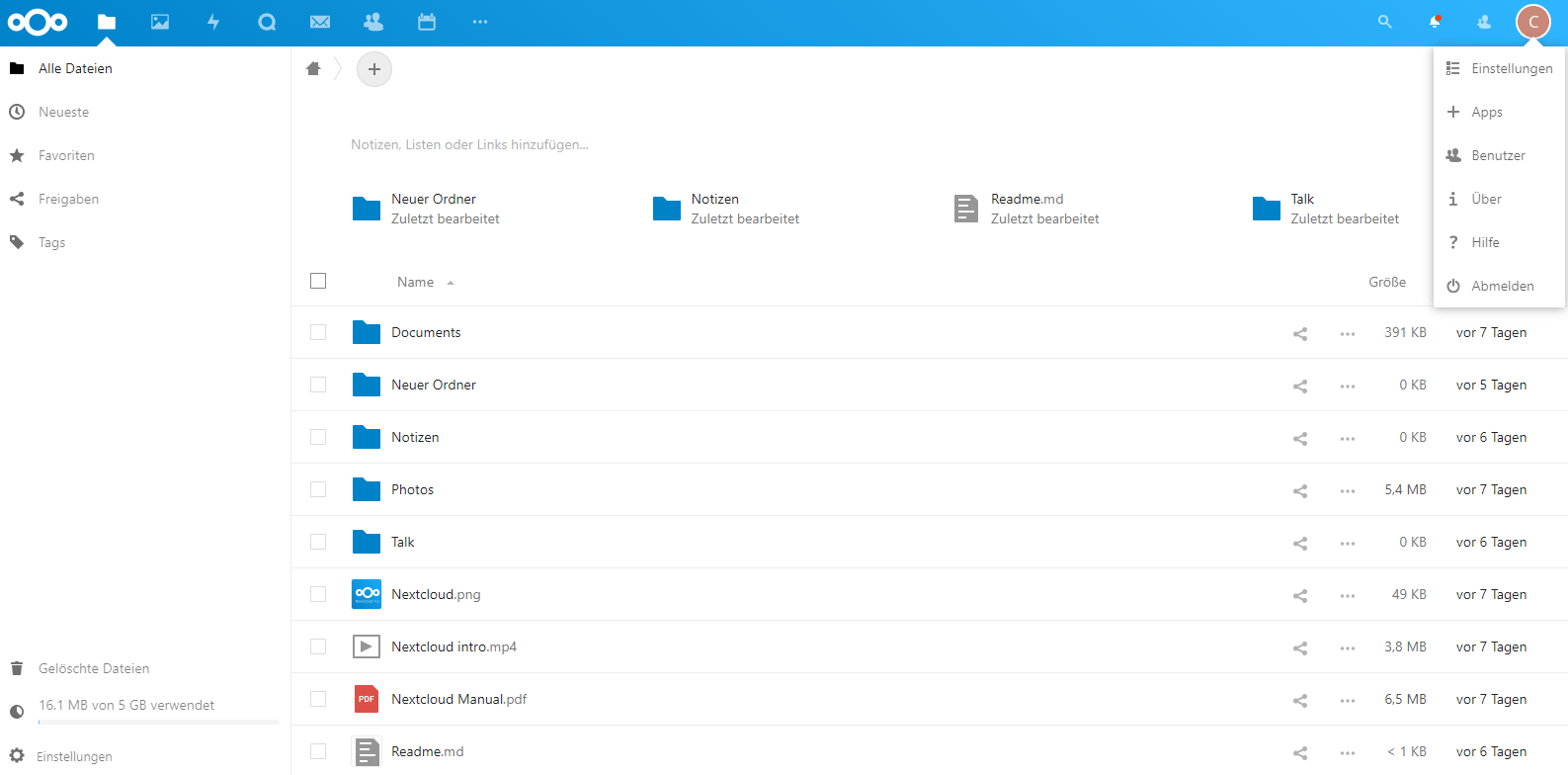Viewport: 1568px width, 775px height.
Task: Select Benutzer in the user menu
Action: click(x=1498, y=155)
